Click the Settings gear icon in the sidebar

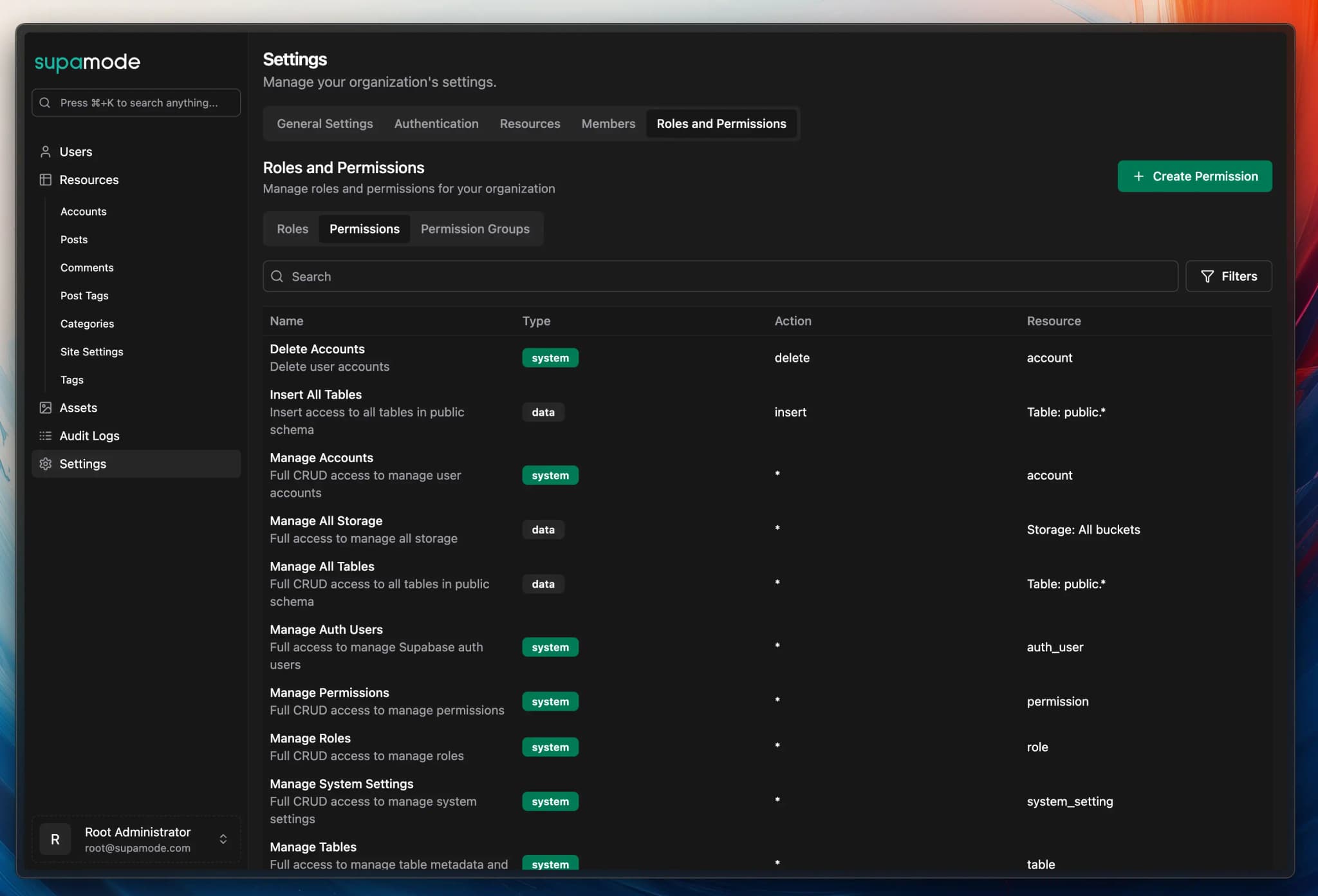click(45, 463)
